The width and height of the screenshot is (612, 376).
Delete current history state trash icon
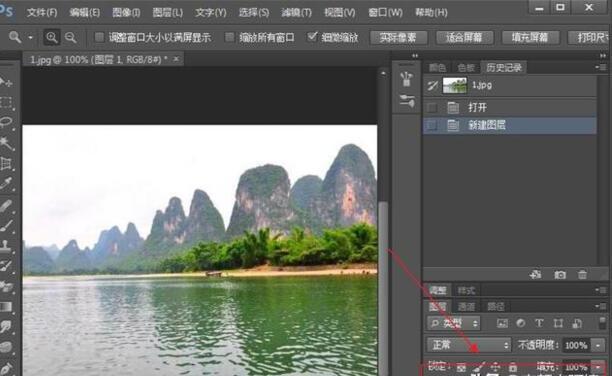point(582,275)
